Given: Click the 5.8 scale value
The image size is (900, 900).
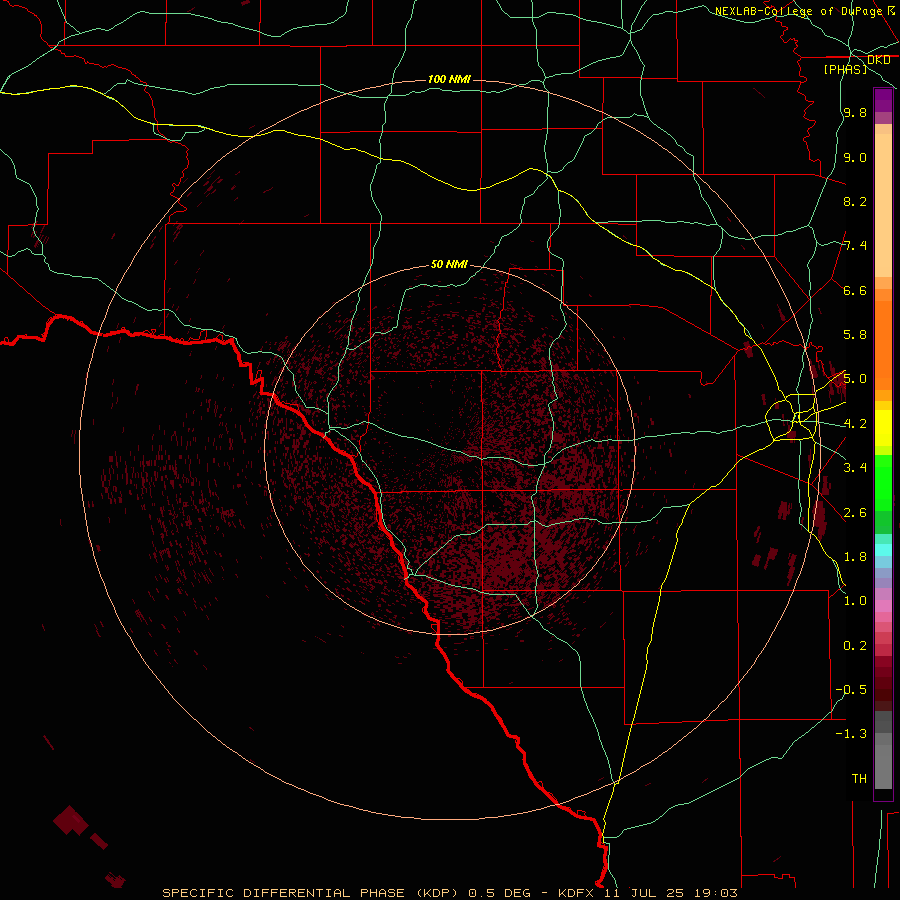Looking at the screenshot, I should (855, 335).
